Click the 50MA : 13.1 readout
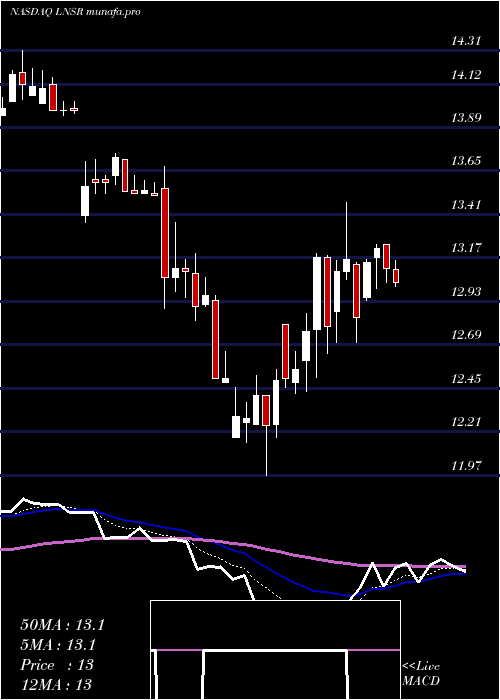 pyautogui.click(x=62, y=625)
